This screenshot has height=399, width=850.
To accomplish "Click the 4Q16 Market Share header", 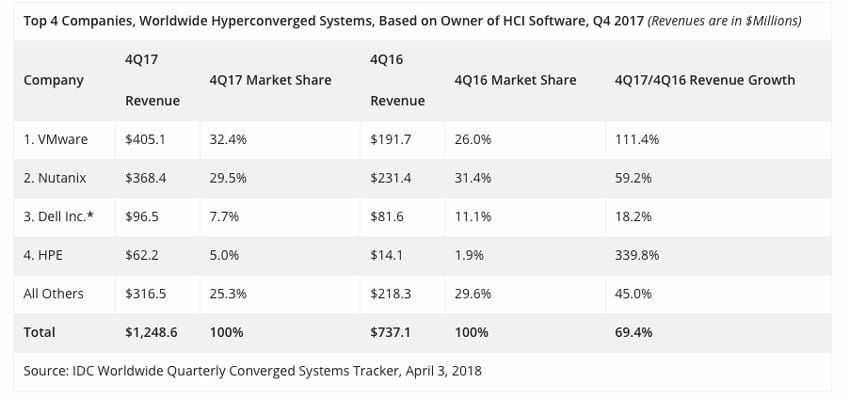I will [516, 80].
